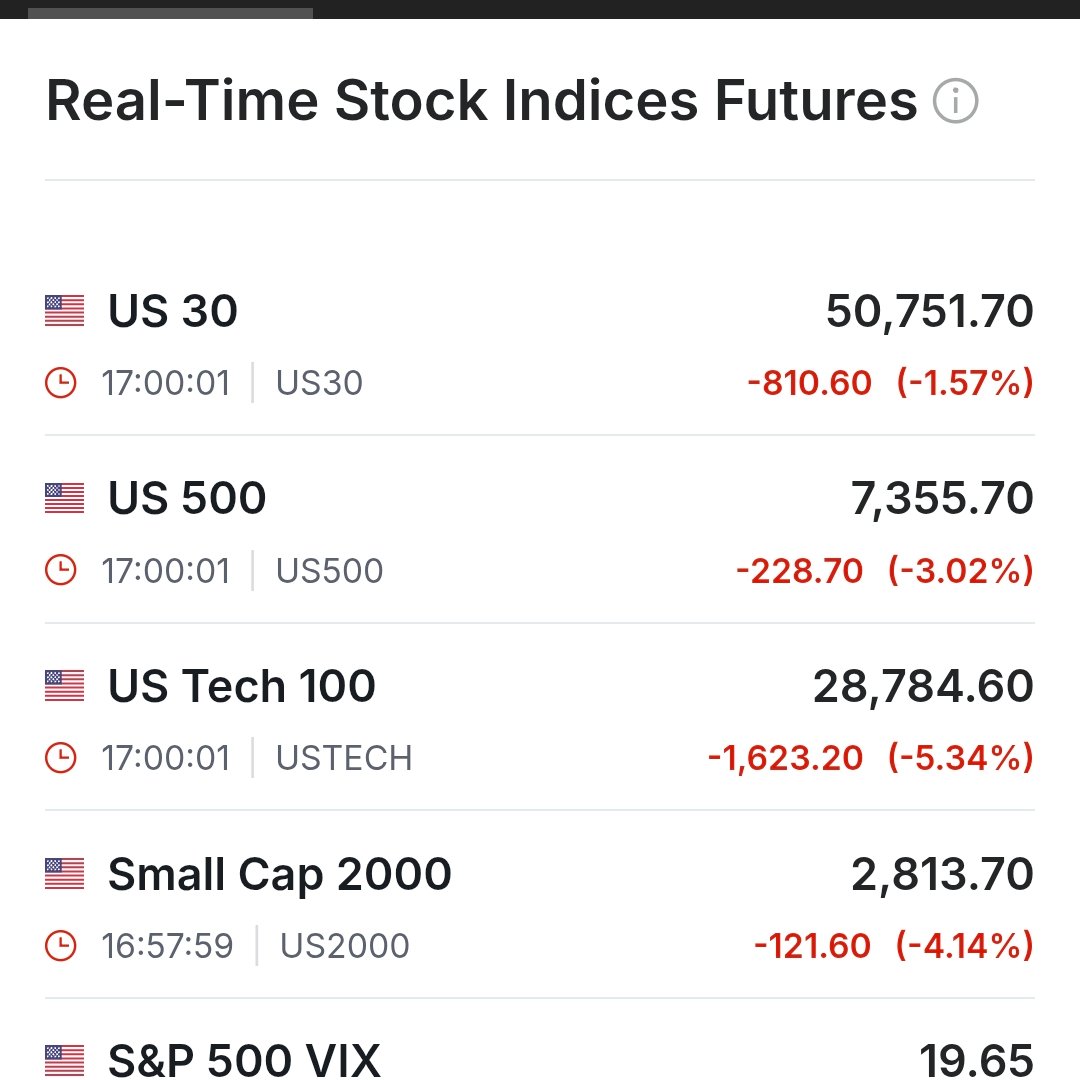Click the US flag beside S&P 500 VIX
The width and height of the screenshot is (1080, 1080).
tap(65, 1061)
